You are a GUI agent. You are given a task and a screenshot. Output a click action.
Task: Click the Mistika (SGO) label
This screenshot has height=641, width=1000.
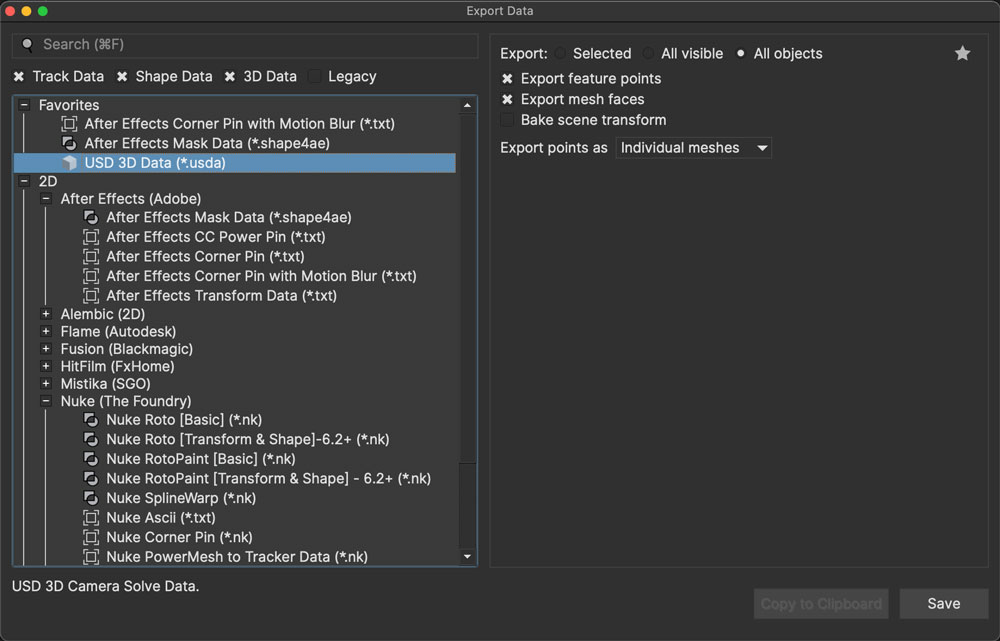(105, 383)
